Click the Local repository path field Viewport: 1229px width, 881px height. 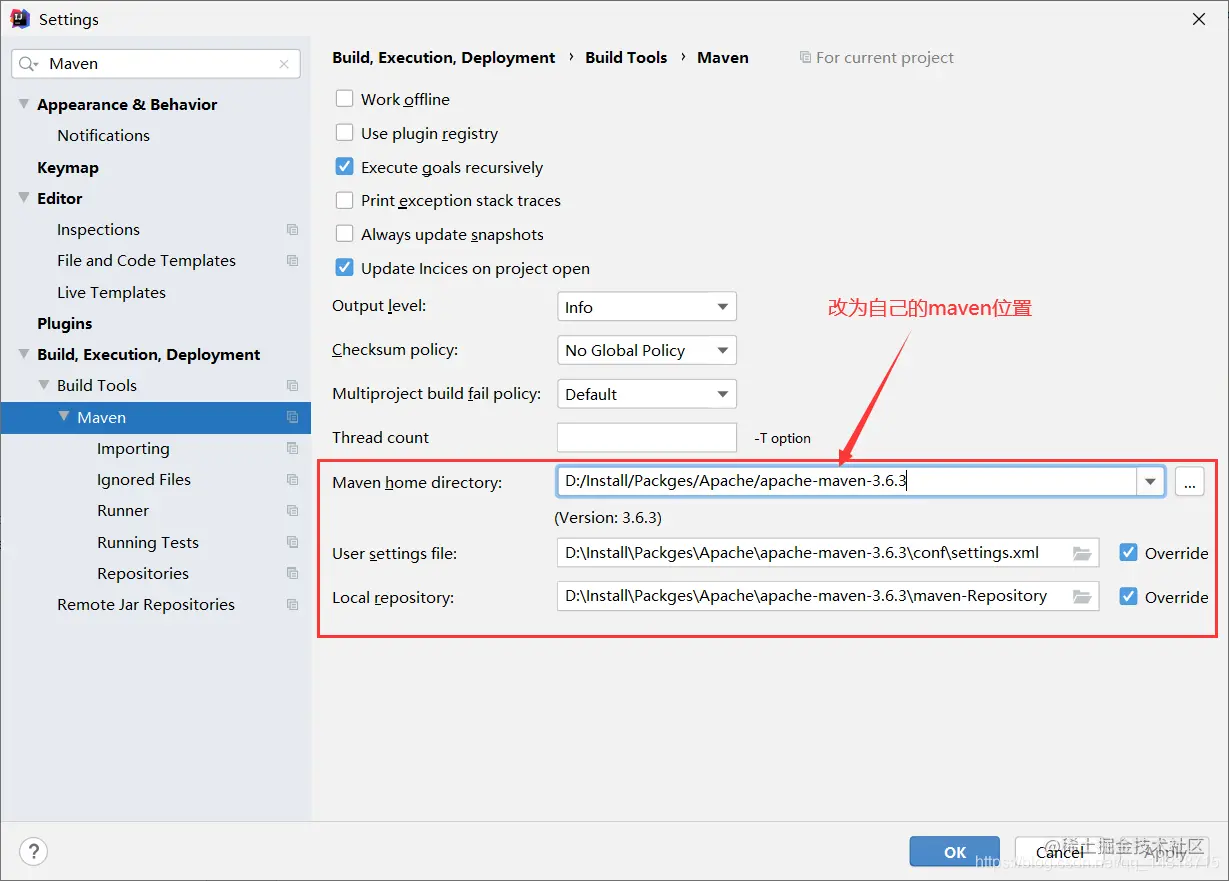pos(828,597)
